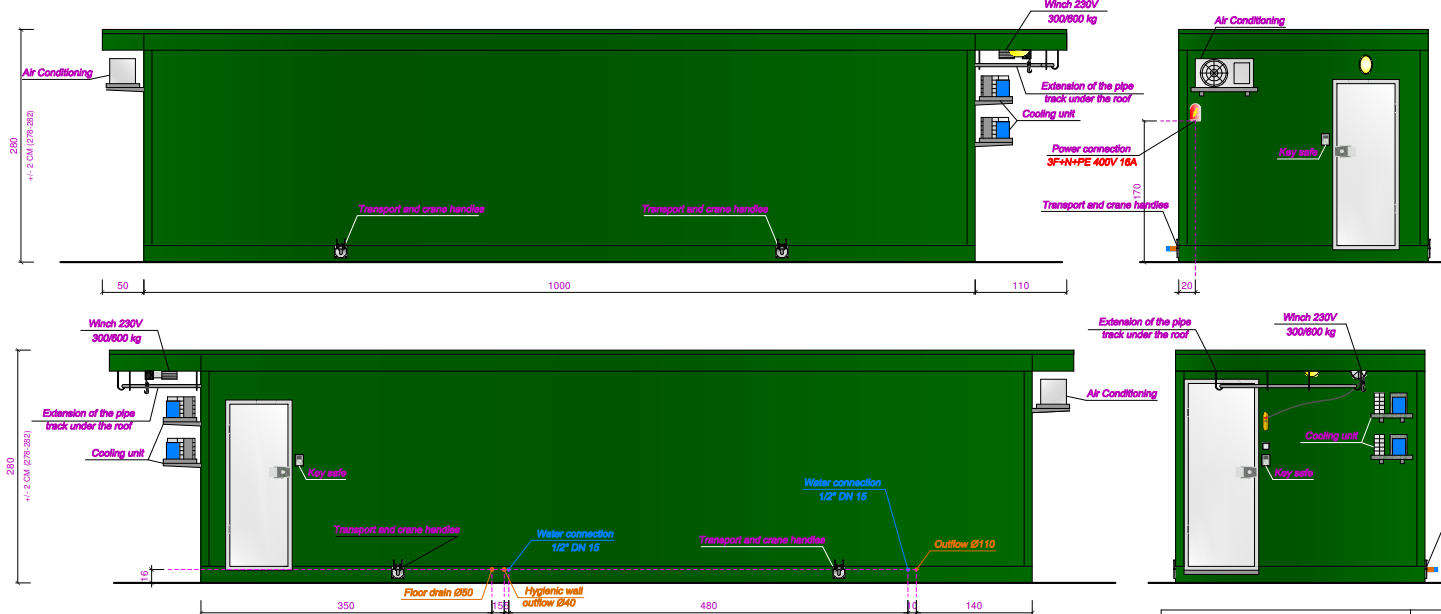Select the 350 dimension value

pyautogui.click(x=345, y=606)
